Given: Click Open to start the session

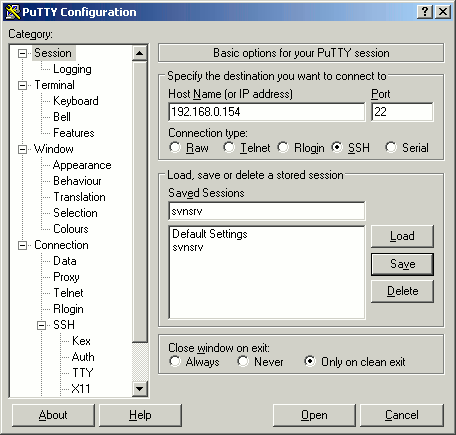Looking at the screenshot, I should click(x=314, y=415).
